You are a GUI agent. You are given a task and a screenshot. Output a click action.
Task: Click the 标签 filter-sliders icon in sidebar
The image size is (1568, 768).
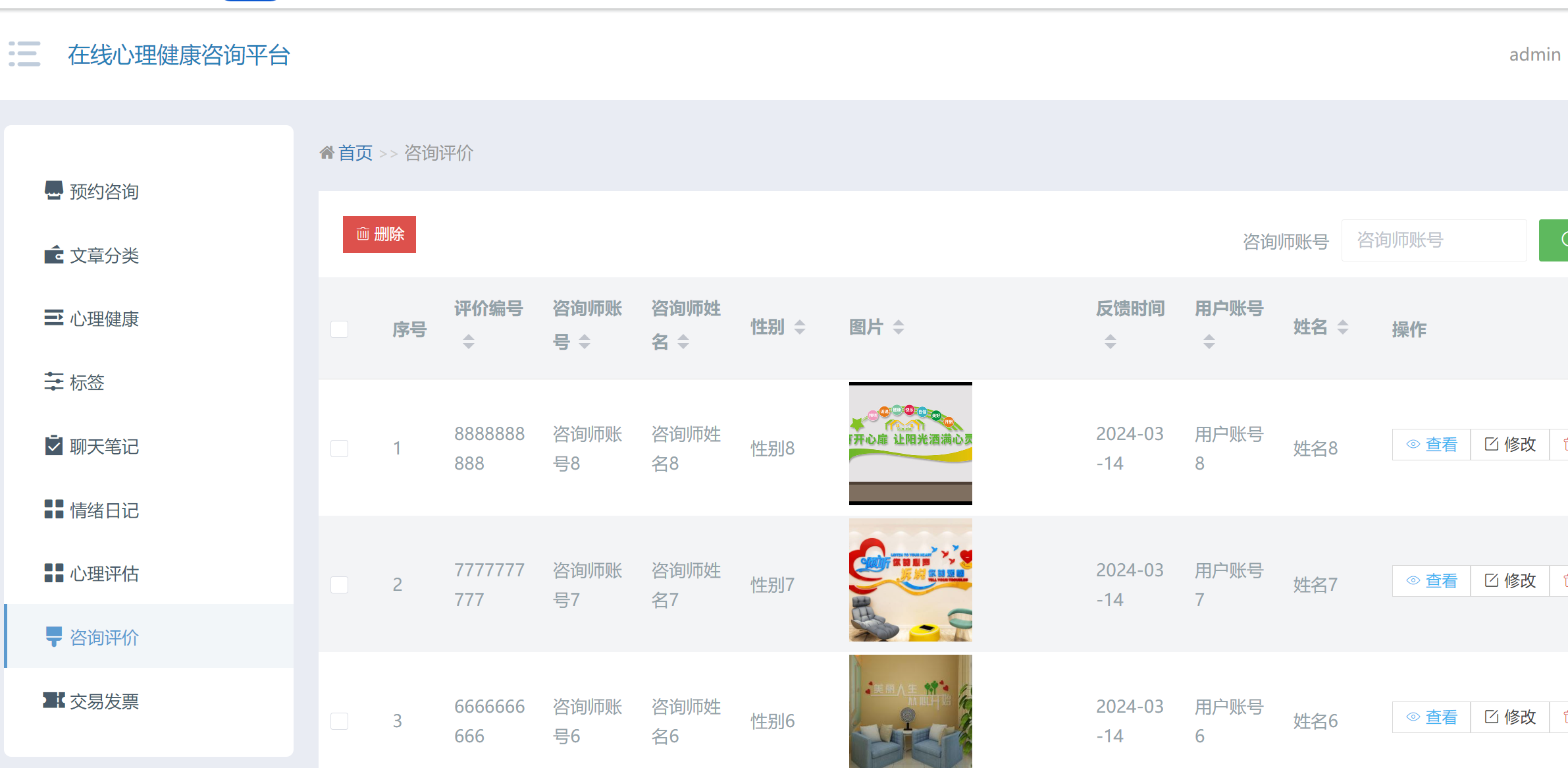click(53, 383)
